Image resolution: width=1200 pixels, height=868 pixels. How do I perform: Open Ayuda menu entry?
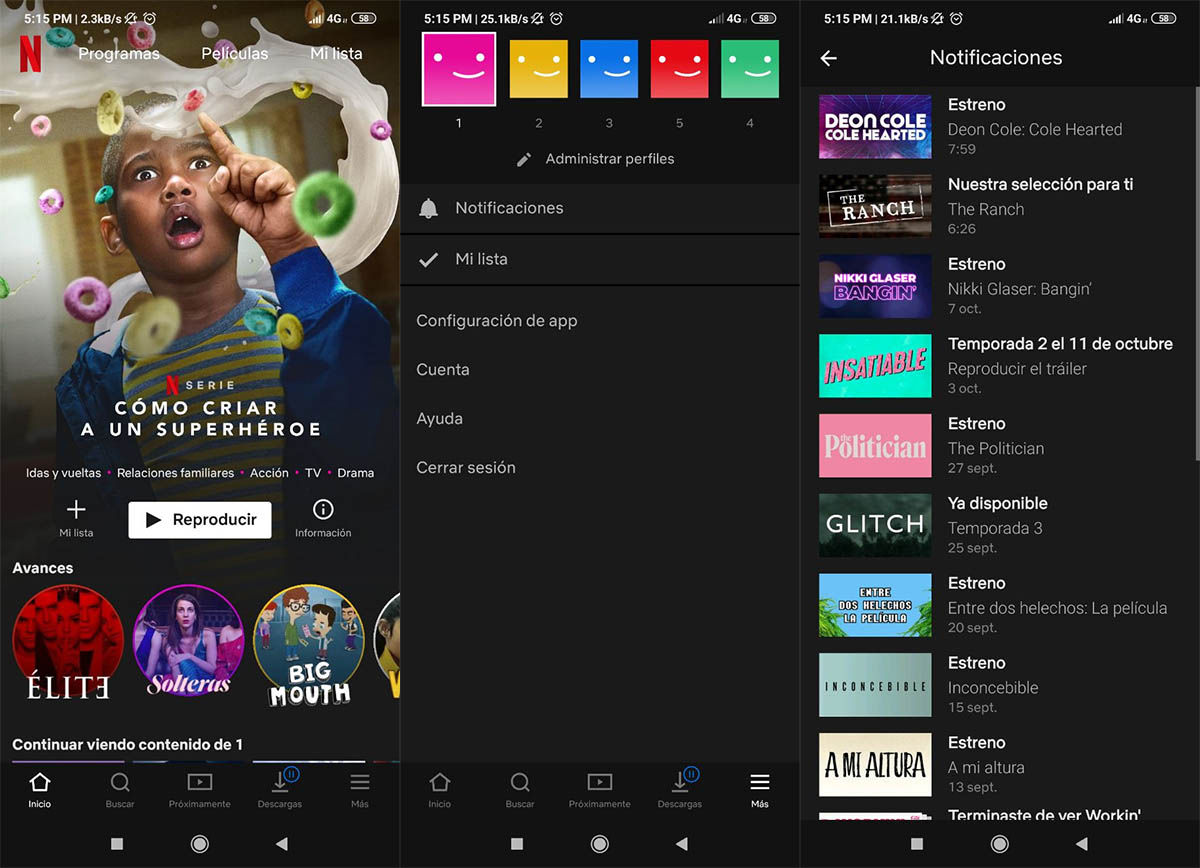coord(440,419)
